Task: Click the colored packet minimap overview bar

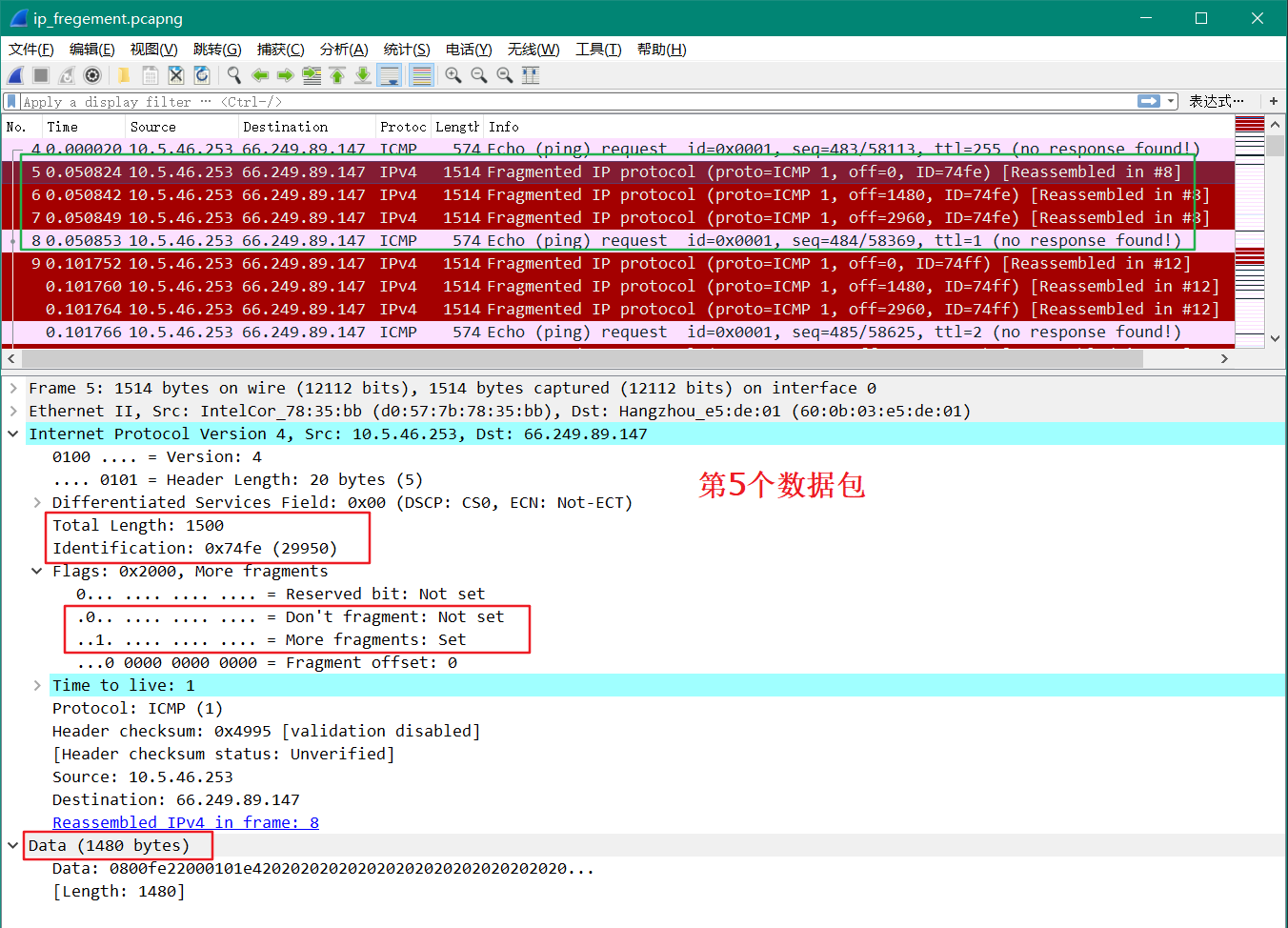Action: 1250,232
